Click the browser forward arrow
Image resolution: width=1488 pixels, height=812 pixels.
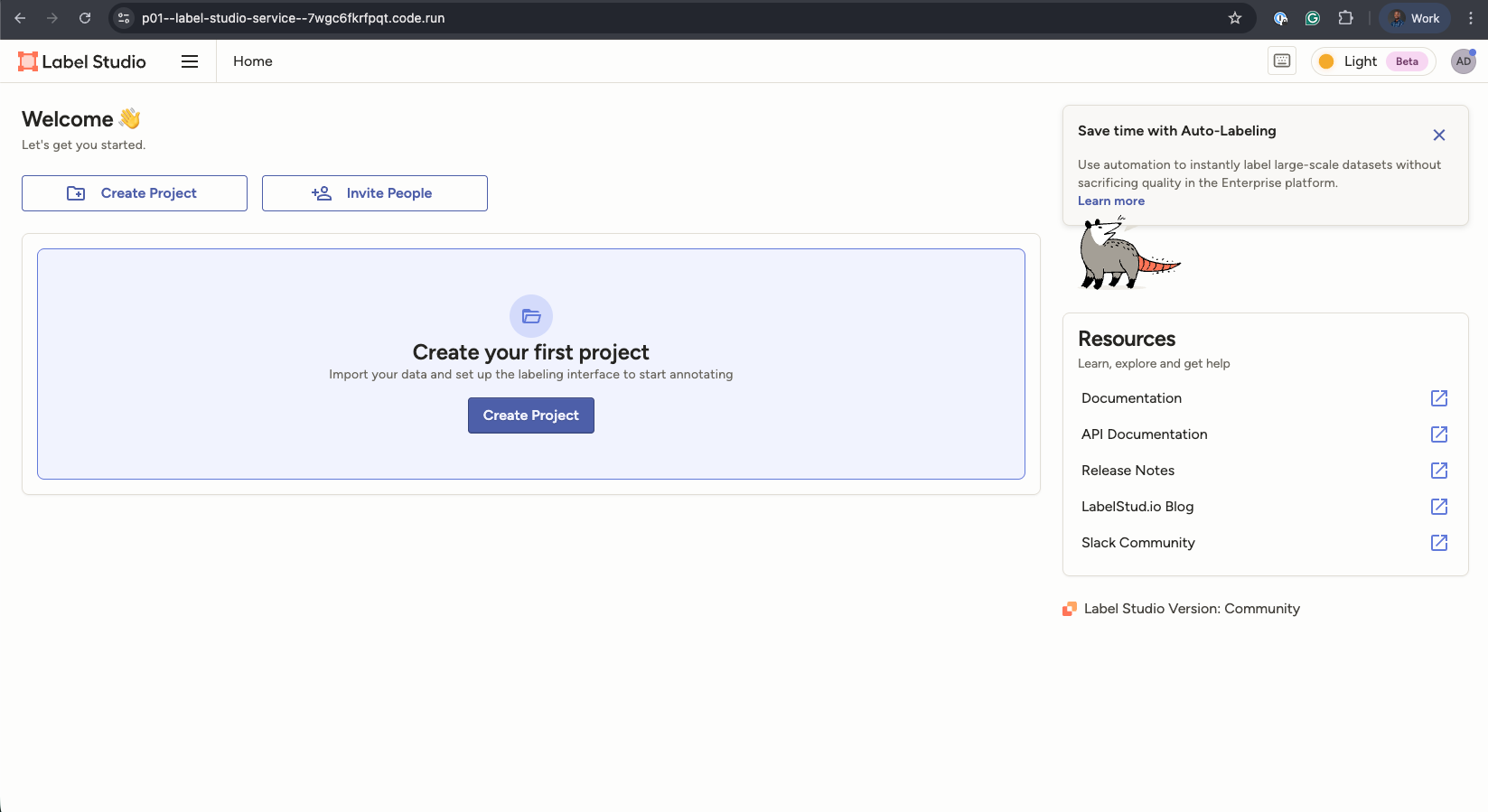pyautogui.click(x=52, y=18)
